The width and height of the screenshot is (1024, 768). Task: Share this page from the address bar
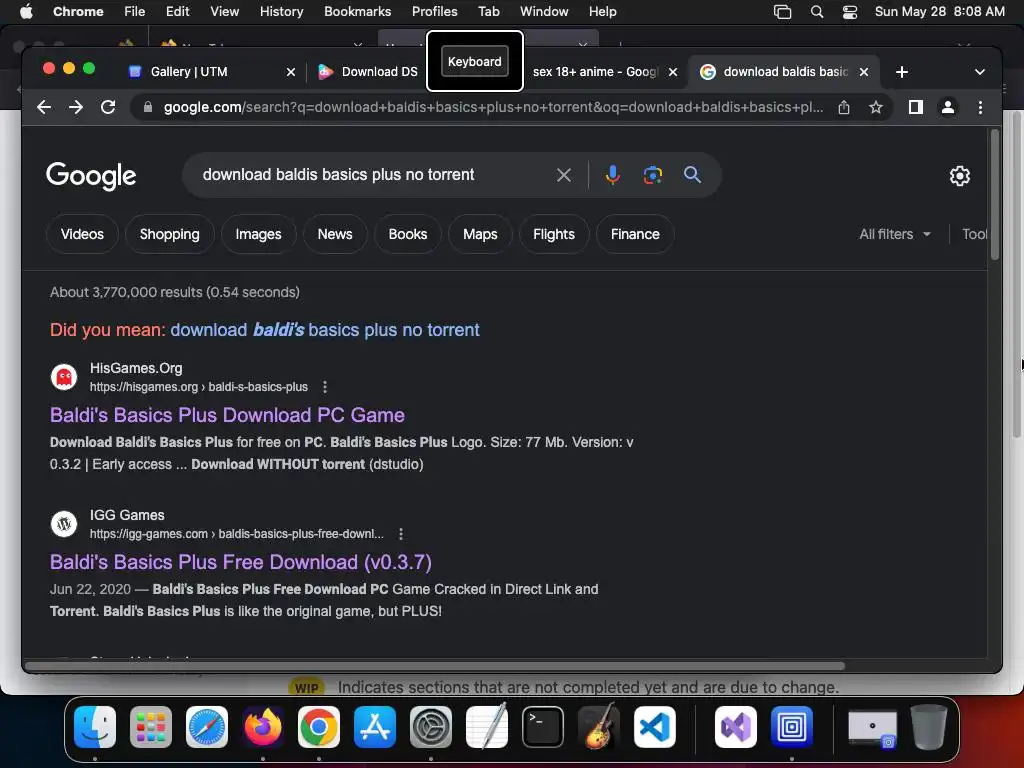coord(844,107)
